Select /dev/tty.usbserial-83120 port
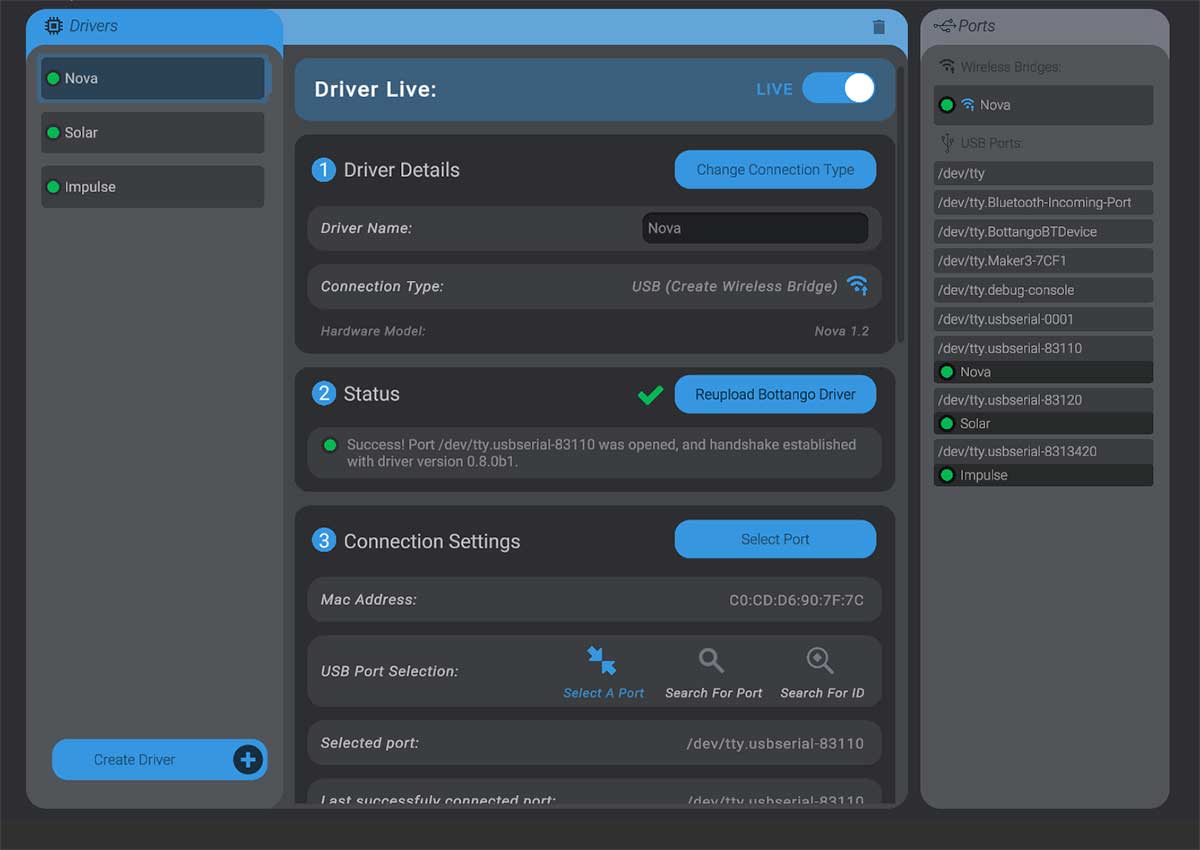The image size is (1200, 850). click(x=1043, y=400)
